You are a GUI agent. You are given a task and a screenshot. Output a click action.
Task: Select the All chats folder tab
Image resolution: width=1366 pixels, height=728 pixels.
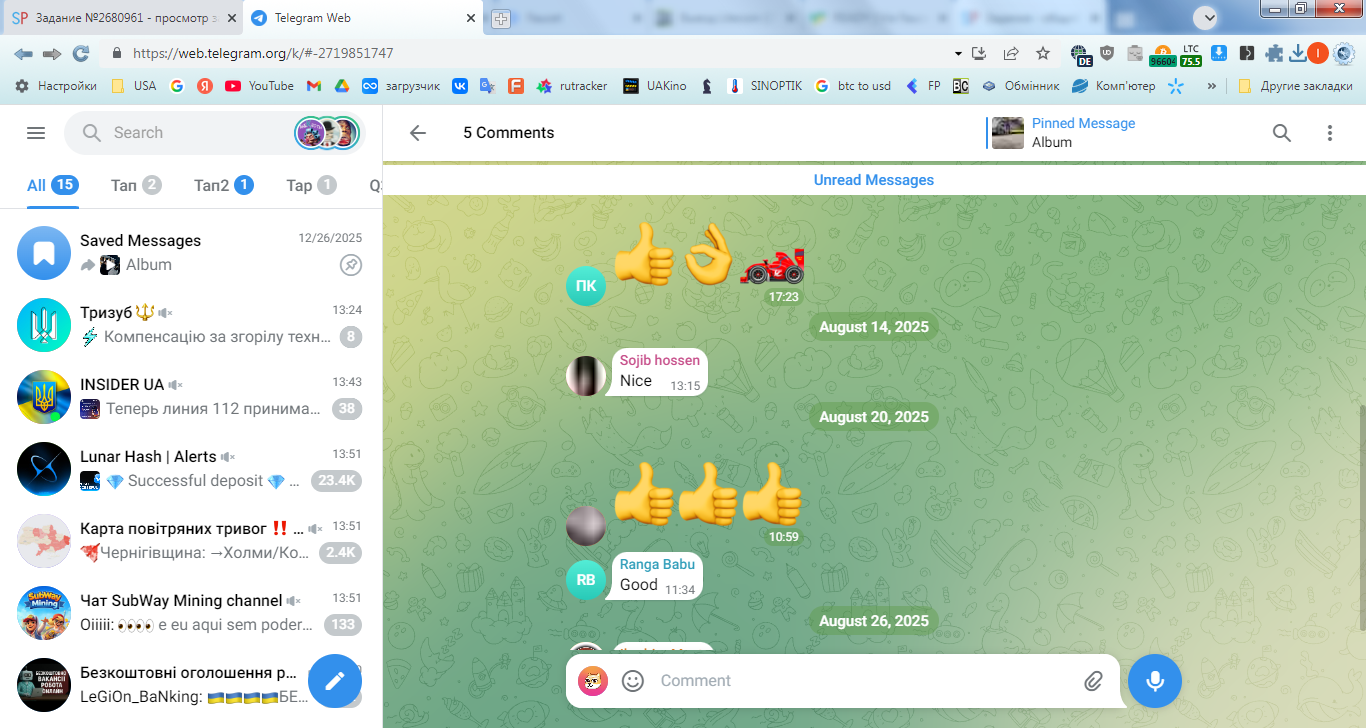(x=53, y=185)
